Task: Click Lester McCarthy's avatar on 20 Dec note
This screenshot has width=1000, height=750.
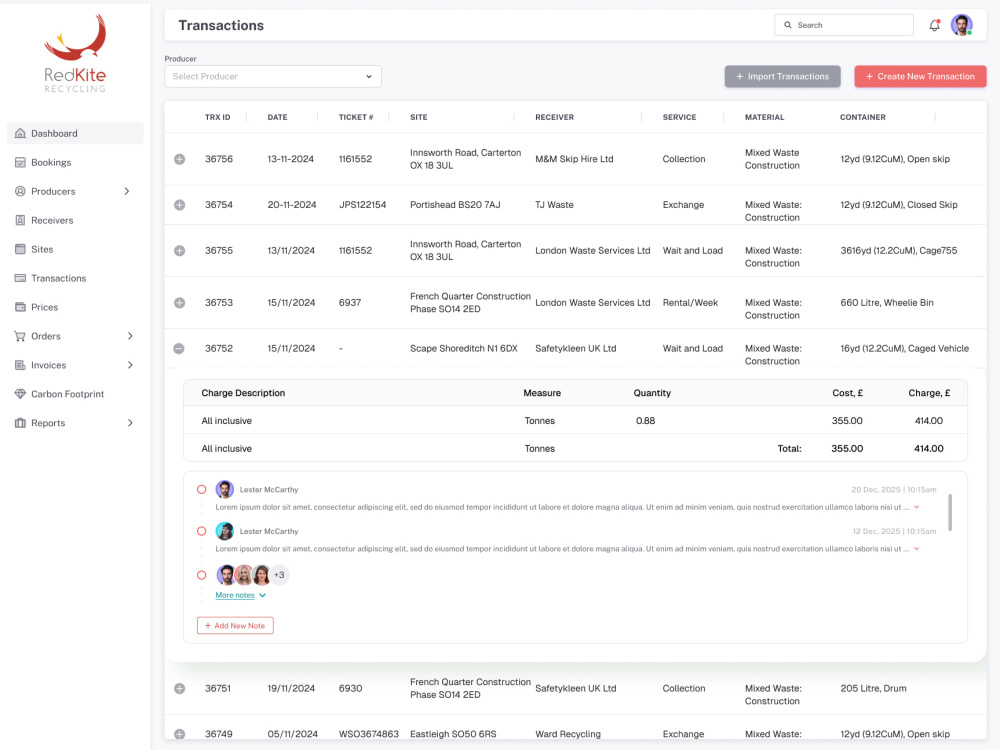Action: 224,489
